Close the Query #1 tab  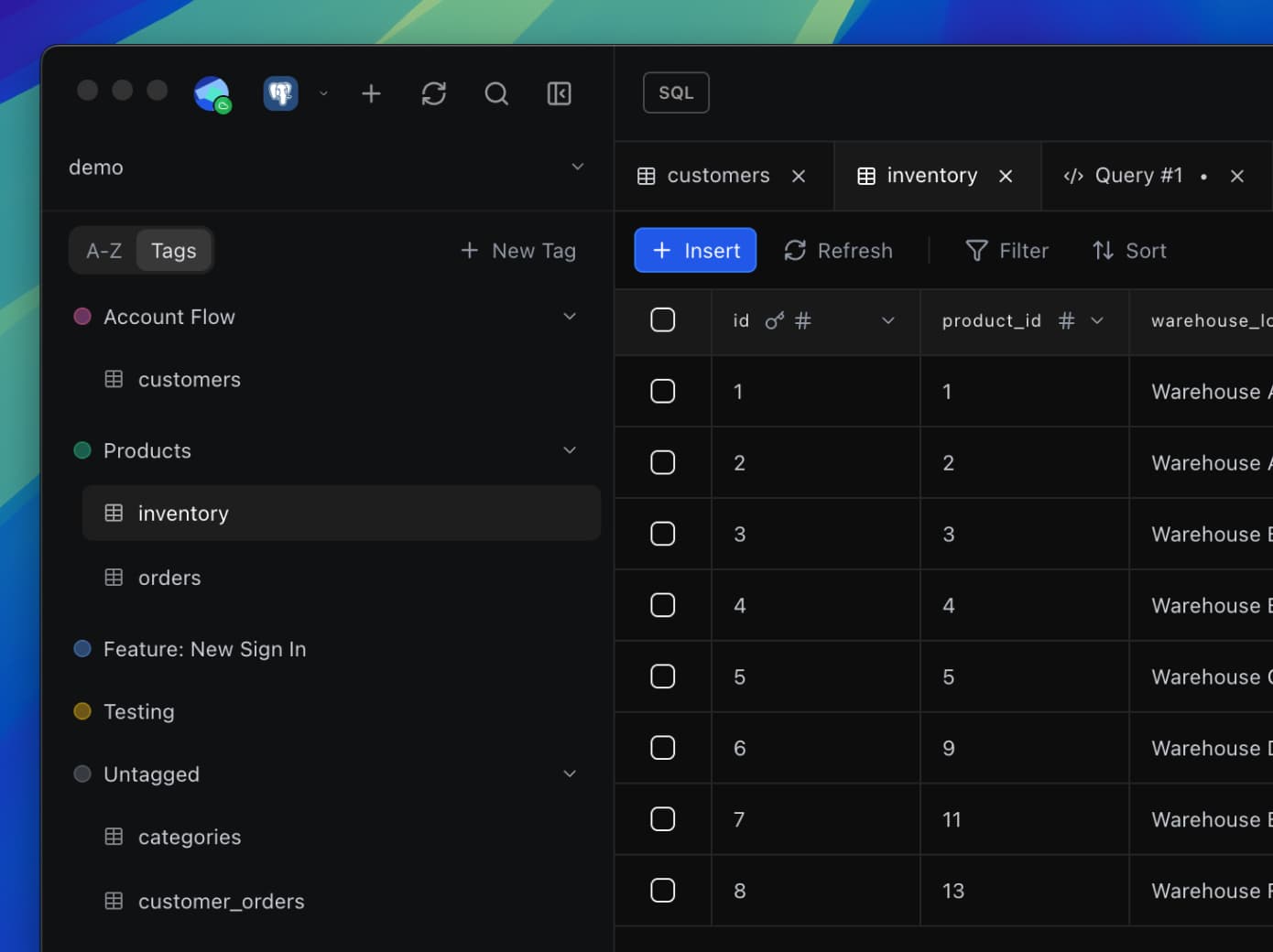click(1237, 176)
